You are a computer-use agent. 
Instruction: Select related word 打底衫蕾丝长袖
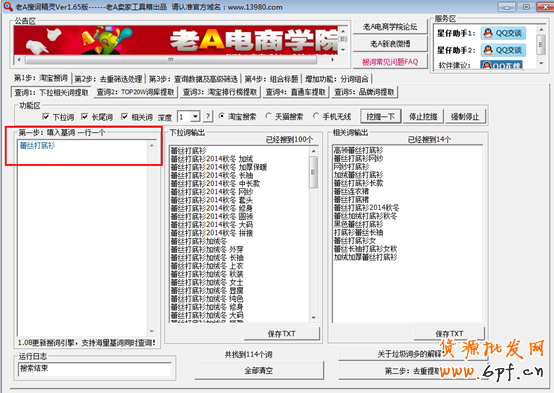coord(358,232)
